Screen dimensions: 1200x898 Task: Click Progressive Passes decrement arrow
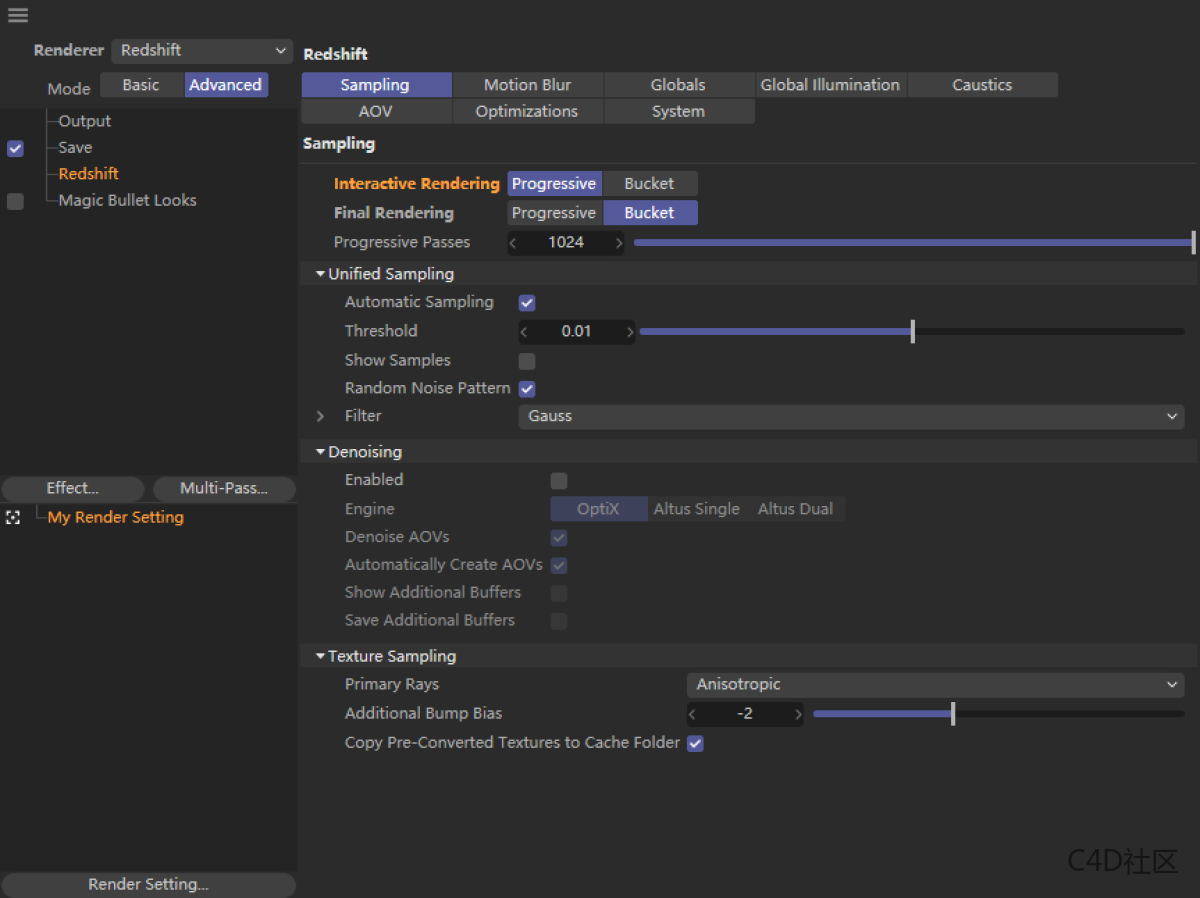[514, 243]
